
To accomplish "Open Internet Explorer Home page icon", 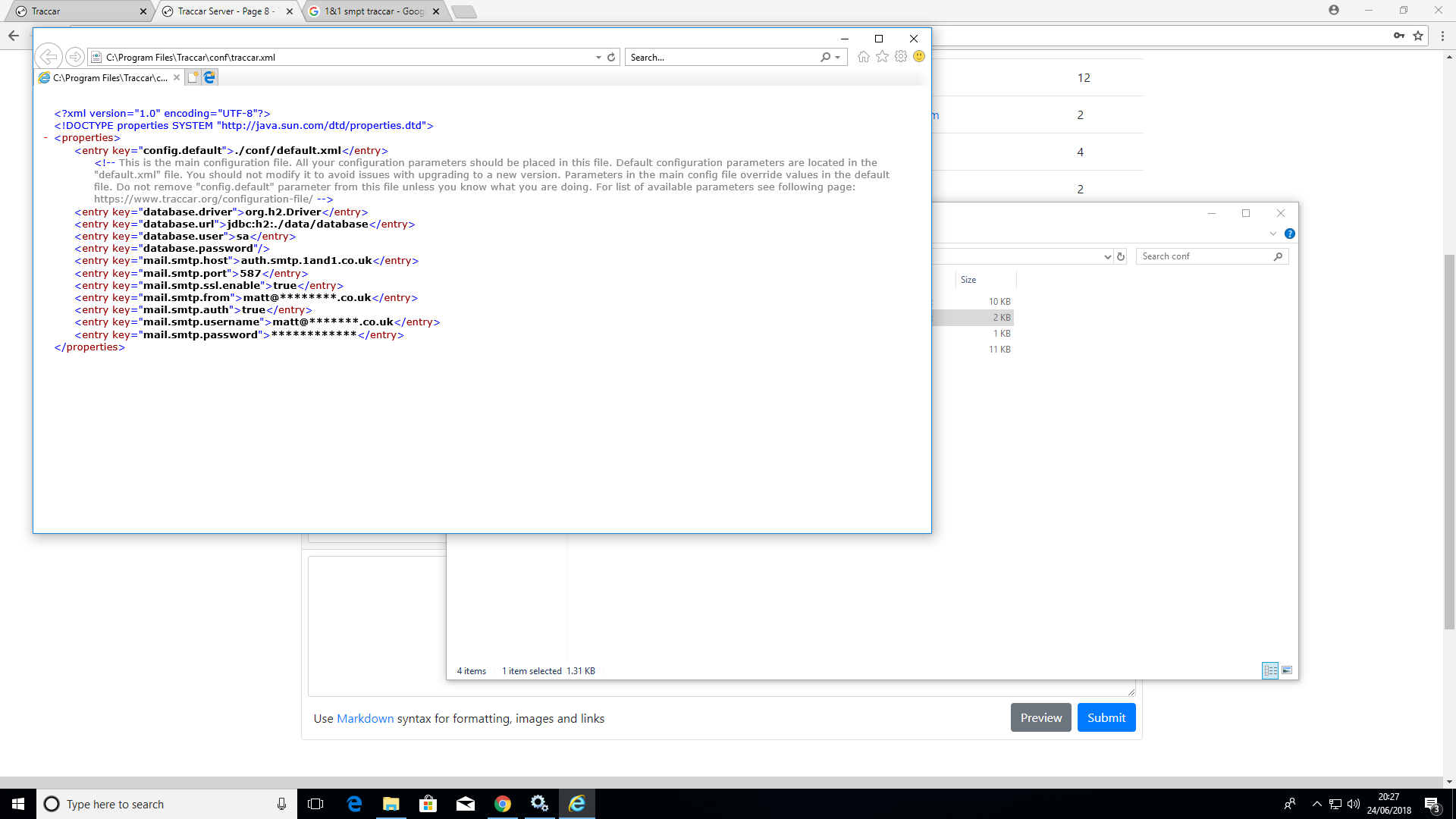I will coord(863,57).
